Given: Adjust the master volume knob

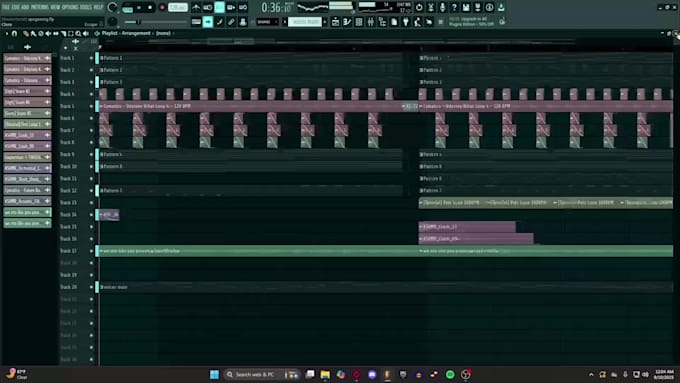Looking at the screenshot, I should click(x=112, y=7).
